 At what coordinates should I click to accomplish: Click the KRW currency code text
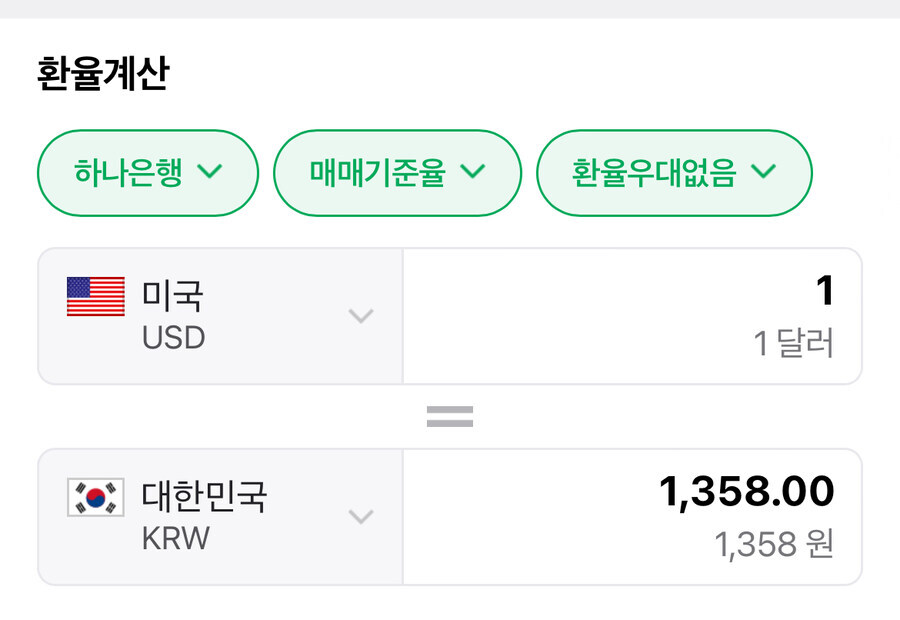pyautogui.click(x=176, y=538)
